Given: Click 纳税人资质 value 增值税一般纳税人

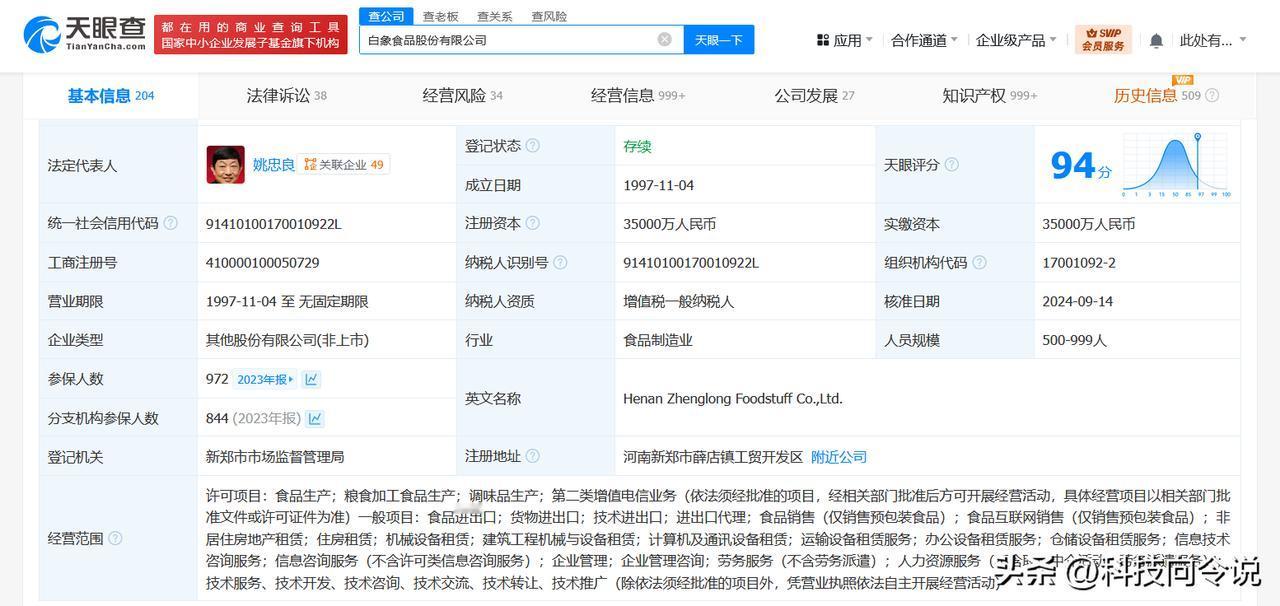Looking at the screenshot, I should (678, 301).
